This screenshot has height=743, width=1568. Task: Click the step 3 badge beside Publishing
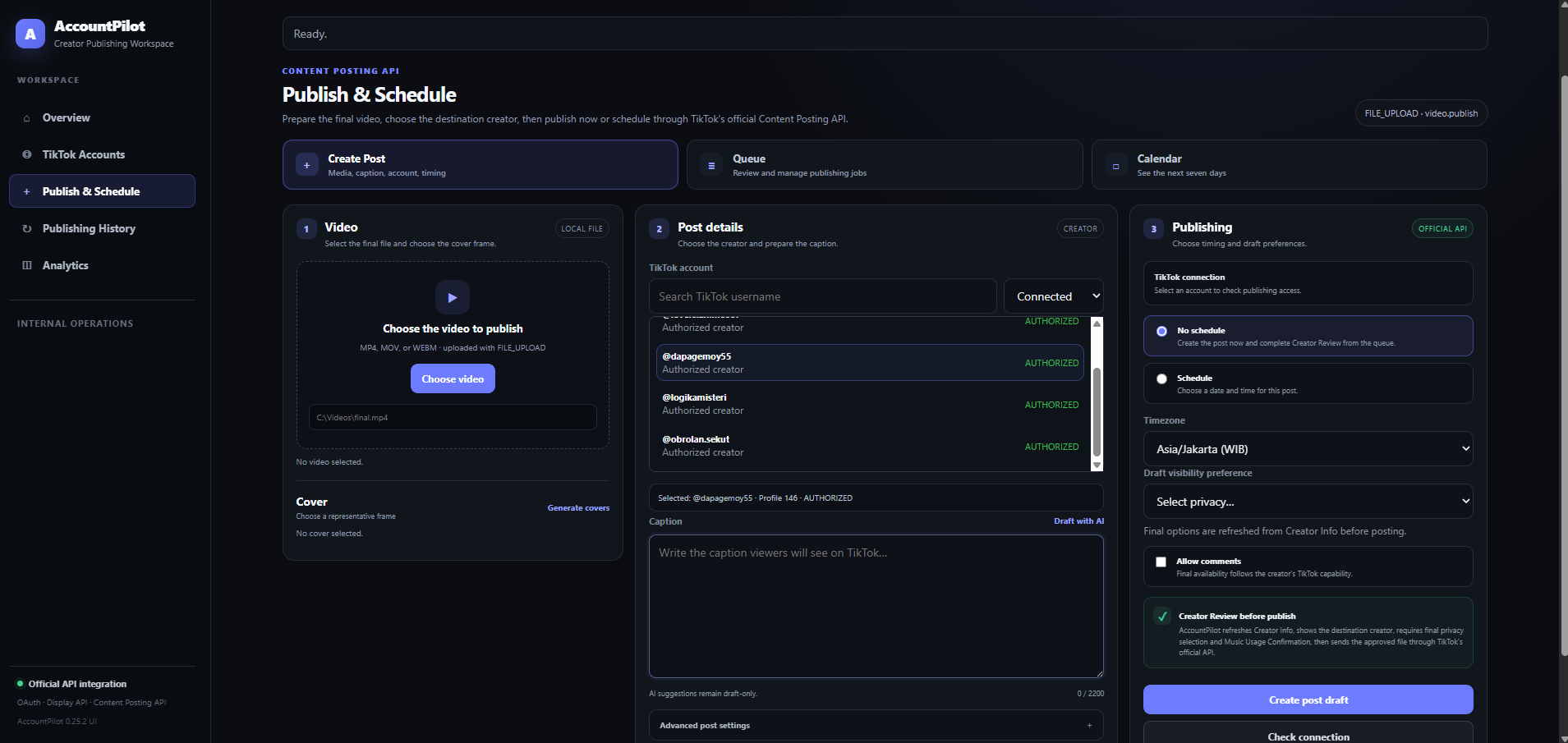pos(1153,229)
